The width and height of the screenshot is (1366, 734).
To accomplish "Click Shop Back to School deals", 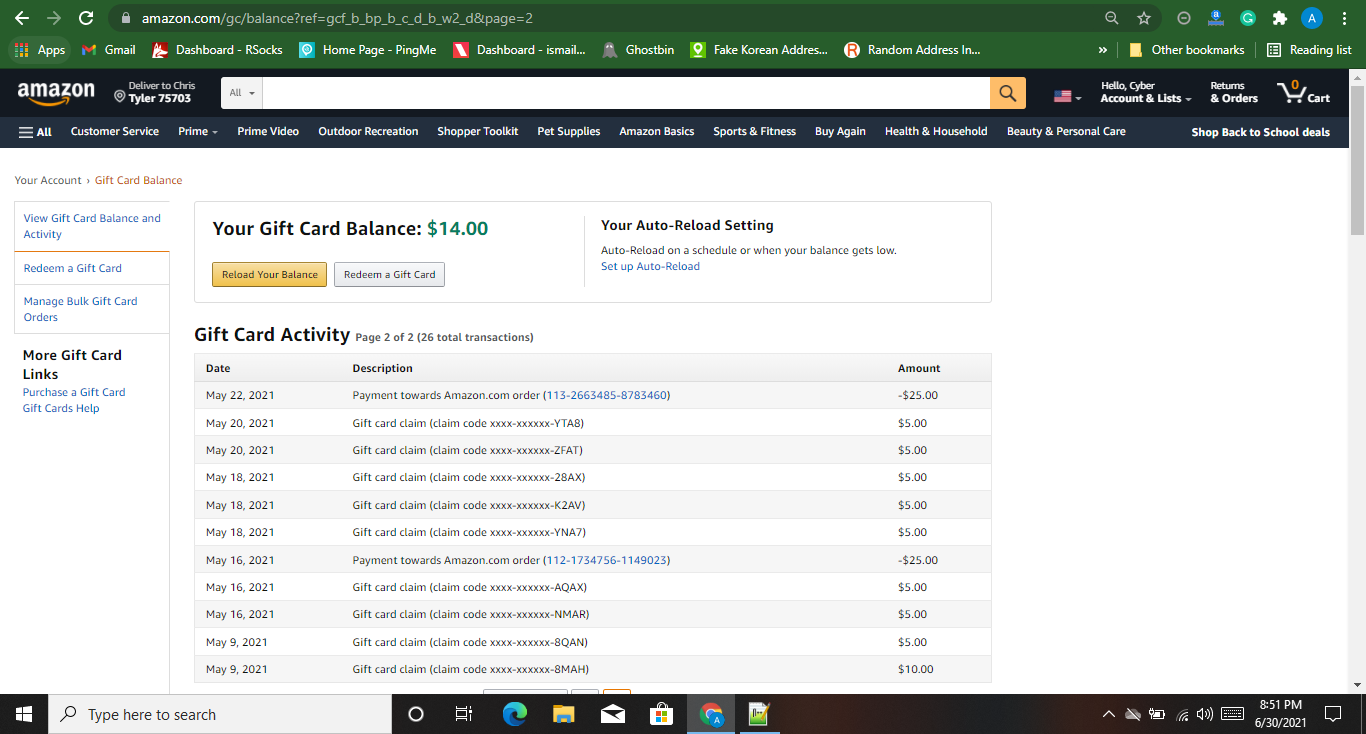I will [x=1261, y=132].
